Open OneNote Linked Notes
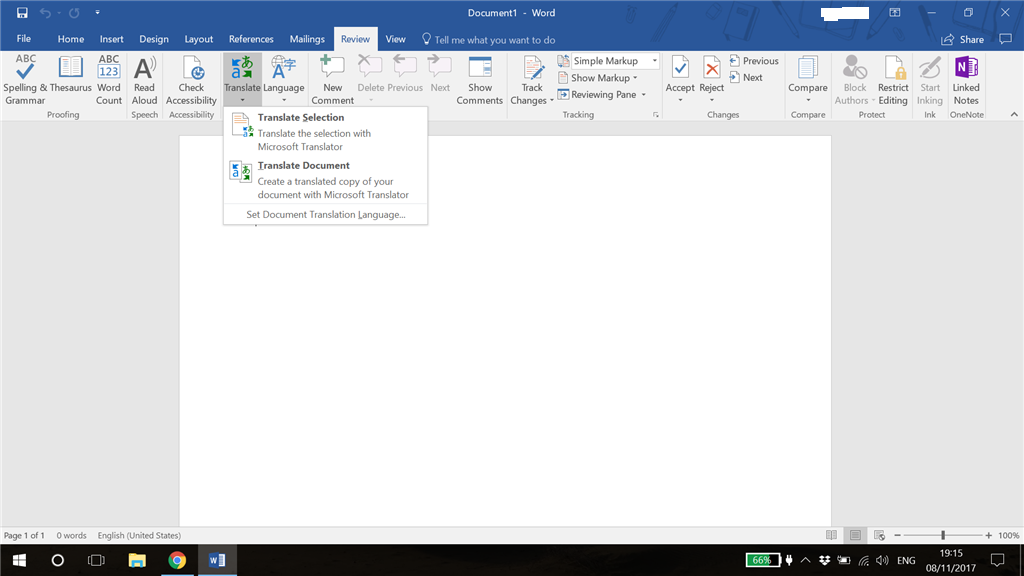1024x576 pixels. [x=966, y=80]
